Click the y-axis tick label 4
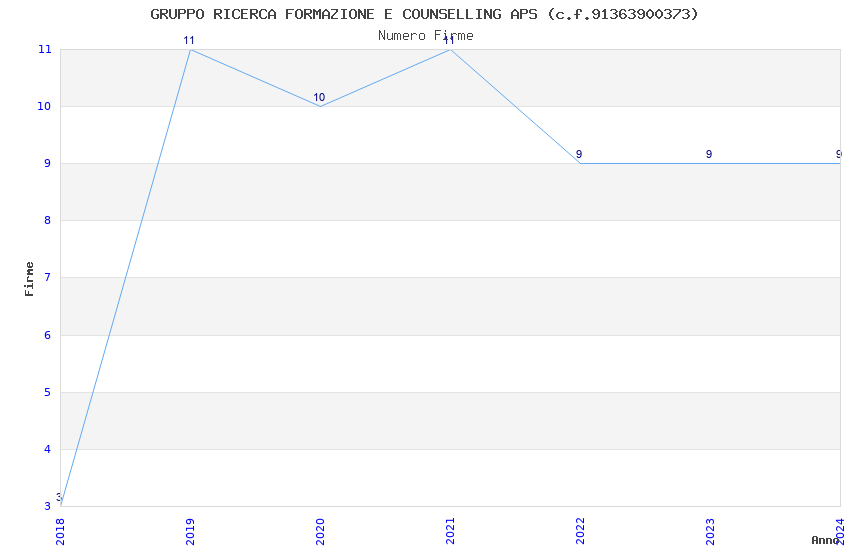 (48, 449)
